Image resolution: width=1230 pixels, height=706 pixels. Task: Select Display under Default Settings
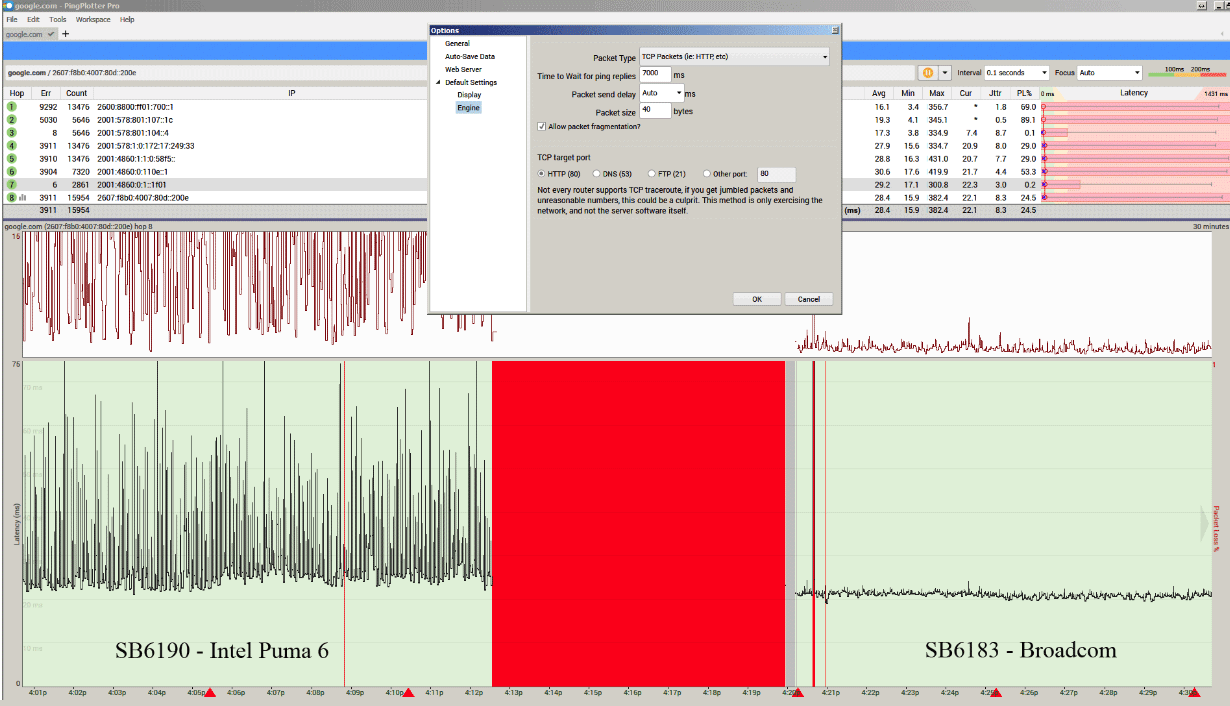pos(469,95)
